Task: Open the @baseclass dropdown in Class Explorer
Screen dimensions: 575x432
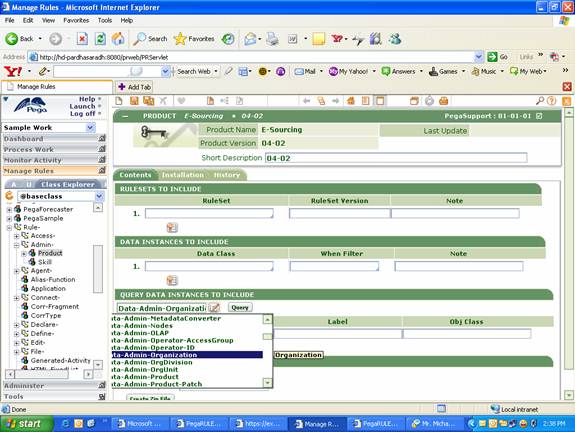Action: click(x=99, y=196)
